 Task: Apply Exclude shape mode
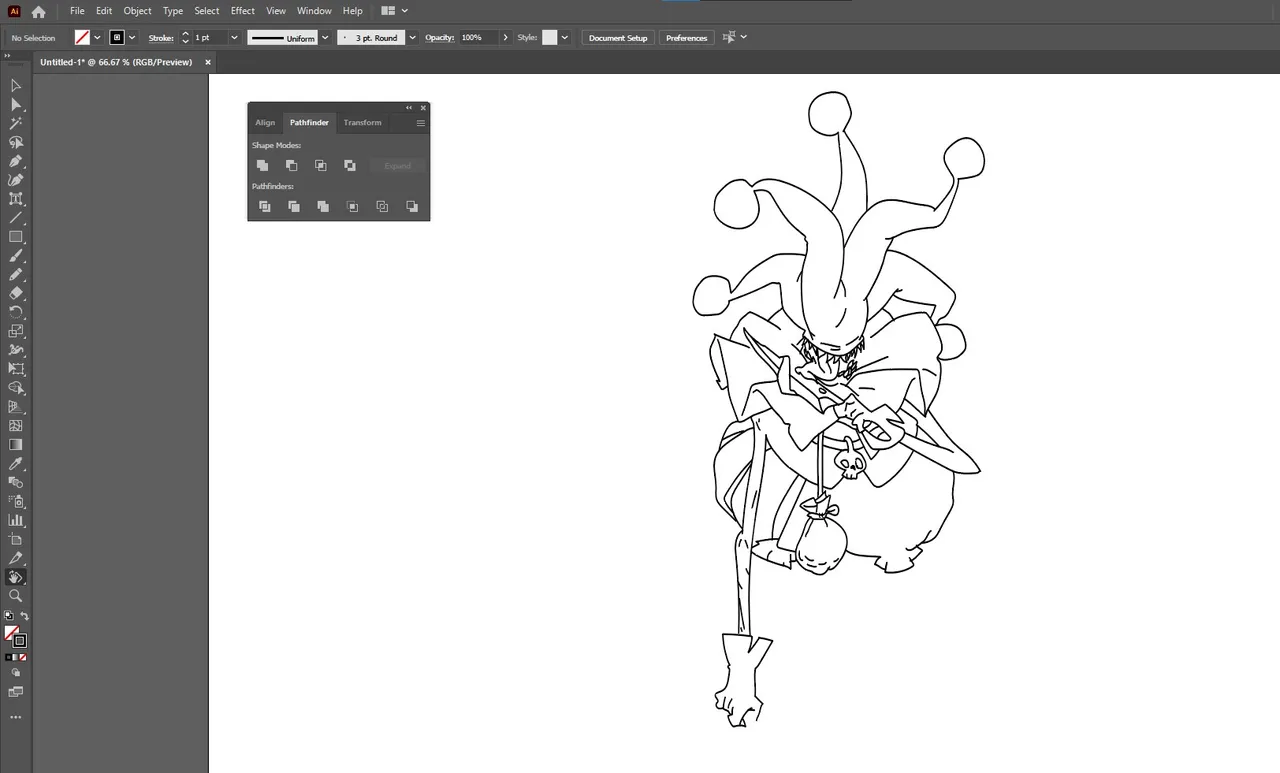(x=350, y=165)
